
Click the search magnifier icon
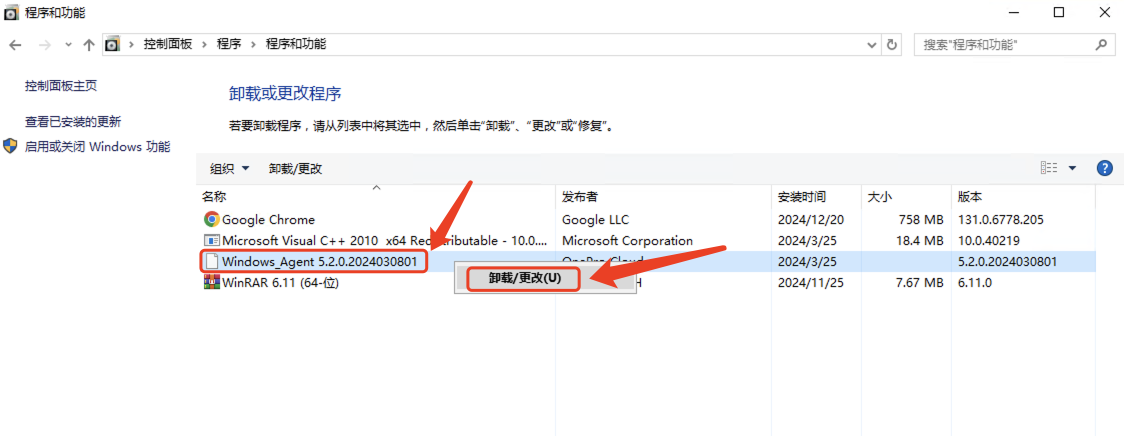[x=1100, y=44]
